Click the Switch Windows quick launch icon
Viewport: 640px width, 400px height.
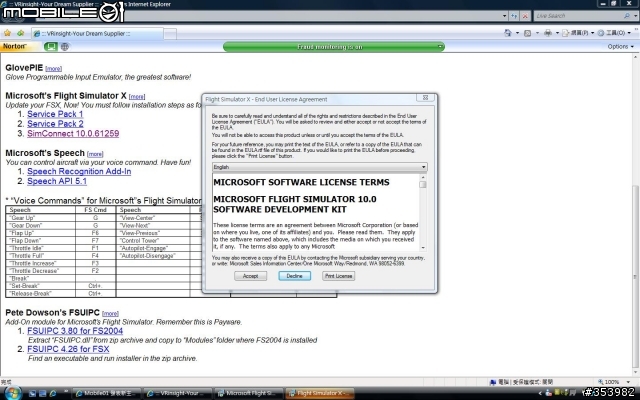click(42, 393)
